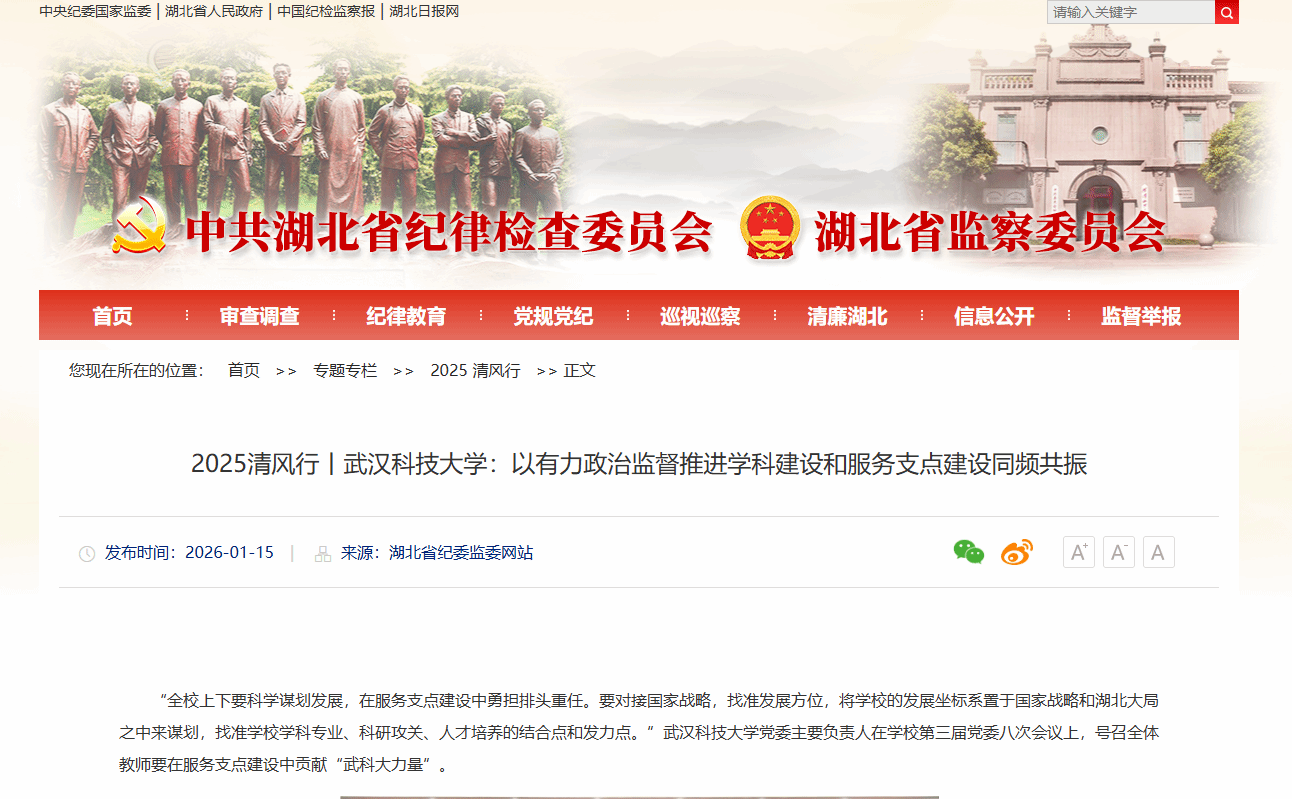Viewport: 1292px width, 799px height.
Task: Go to the 监督举报 page
Action: point(1141,316)
